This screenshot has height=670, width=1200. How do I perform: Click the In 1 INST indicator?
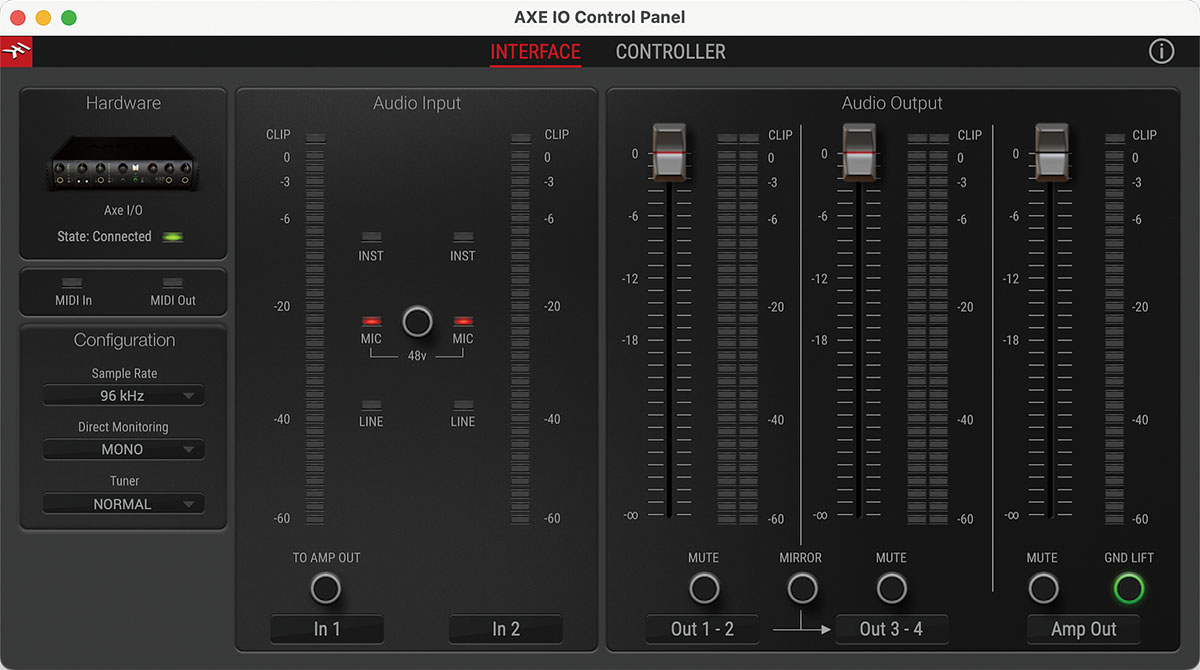[371, 238]
